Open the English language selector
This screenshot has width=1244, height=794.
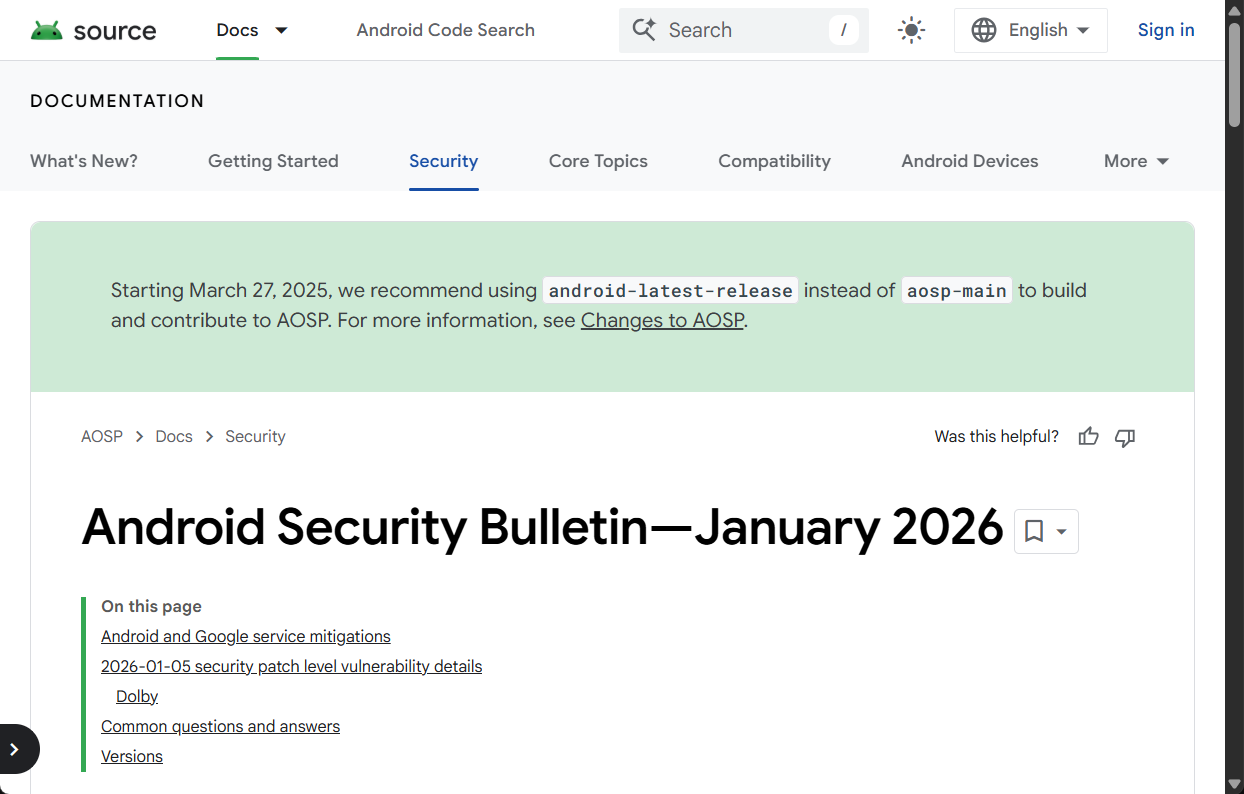[x=1031, y=30]
